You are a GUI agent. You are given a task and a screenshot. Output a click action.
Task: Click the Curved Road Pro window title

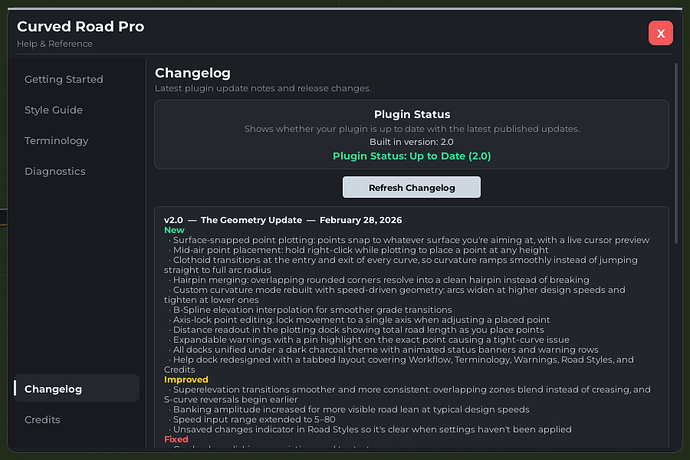click(x=80, y=26)
